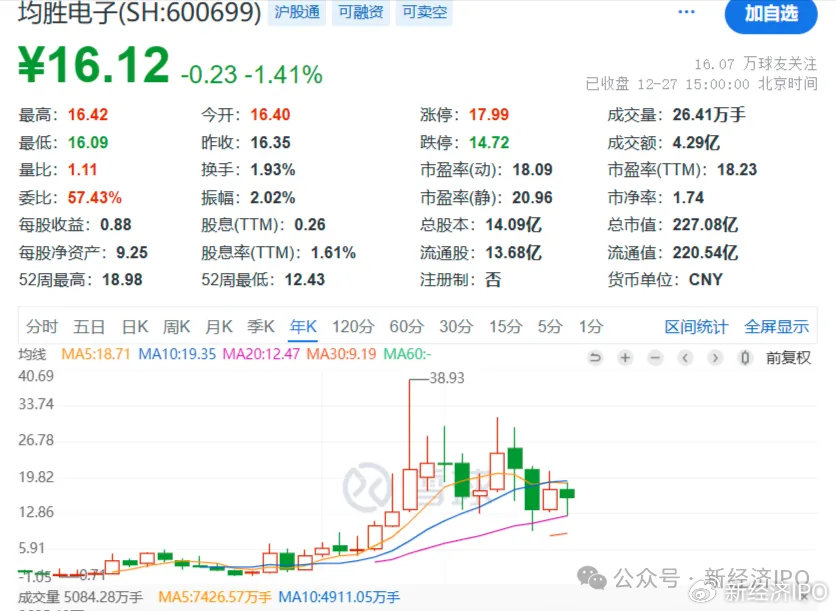Switch to the 15分 chart tab

tap(505, 326)
